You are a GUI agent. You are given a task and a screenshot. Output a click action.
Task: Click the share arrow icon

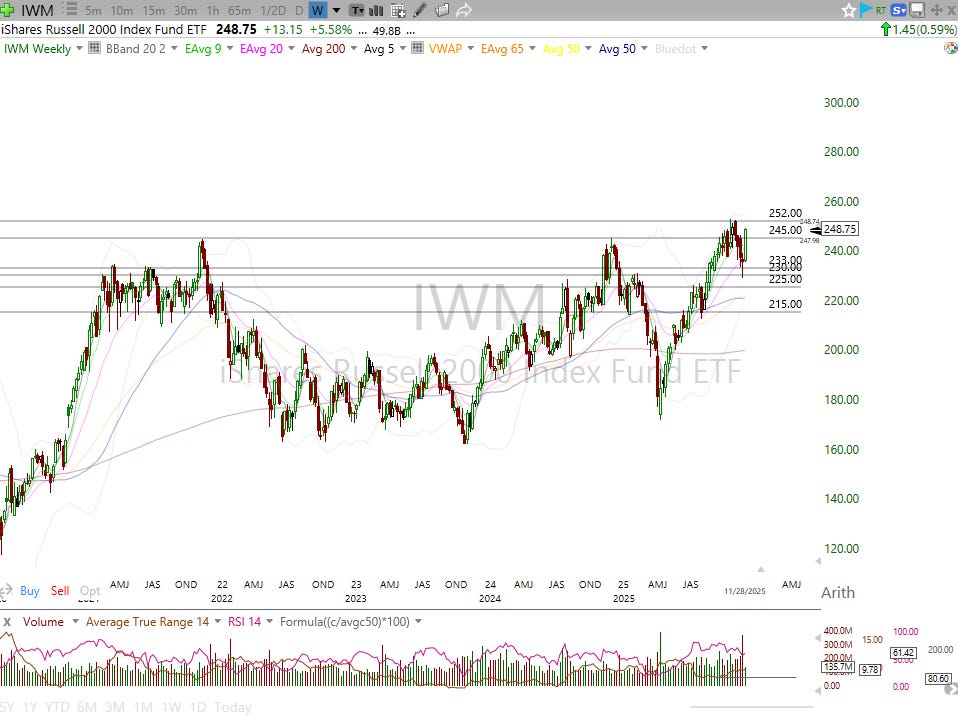(464, 10)
